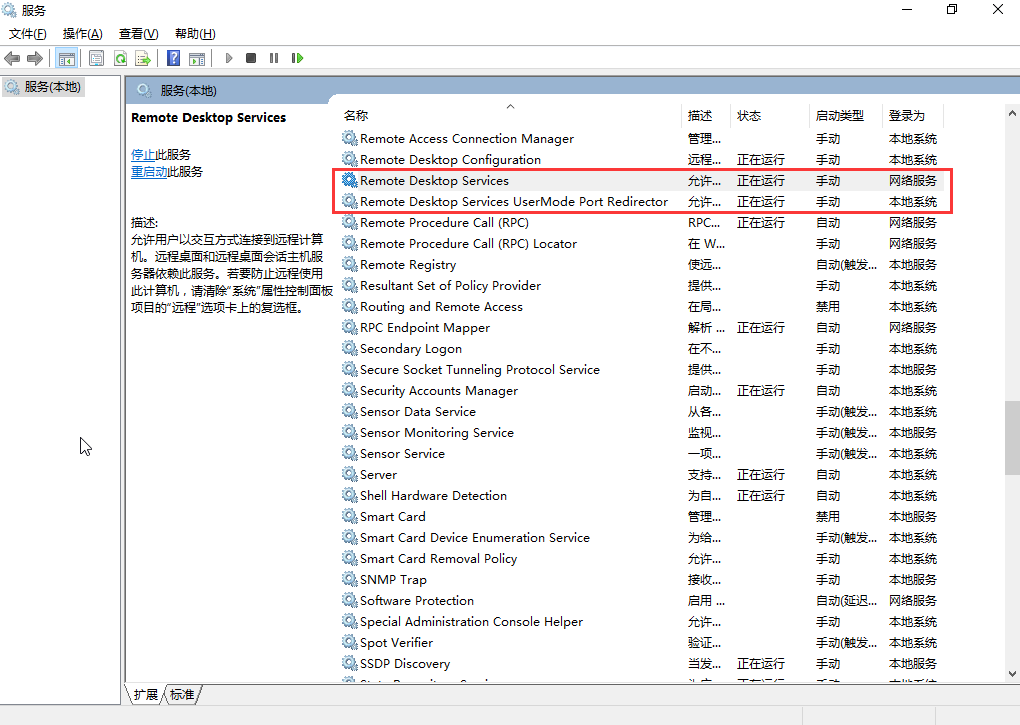
Task: Click the Shell Hardware Detection gear icon
Action: pos(350,495)
